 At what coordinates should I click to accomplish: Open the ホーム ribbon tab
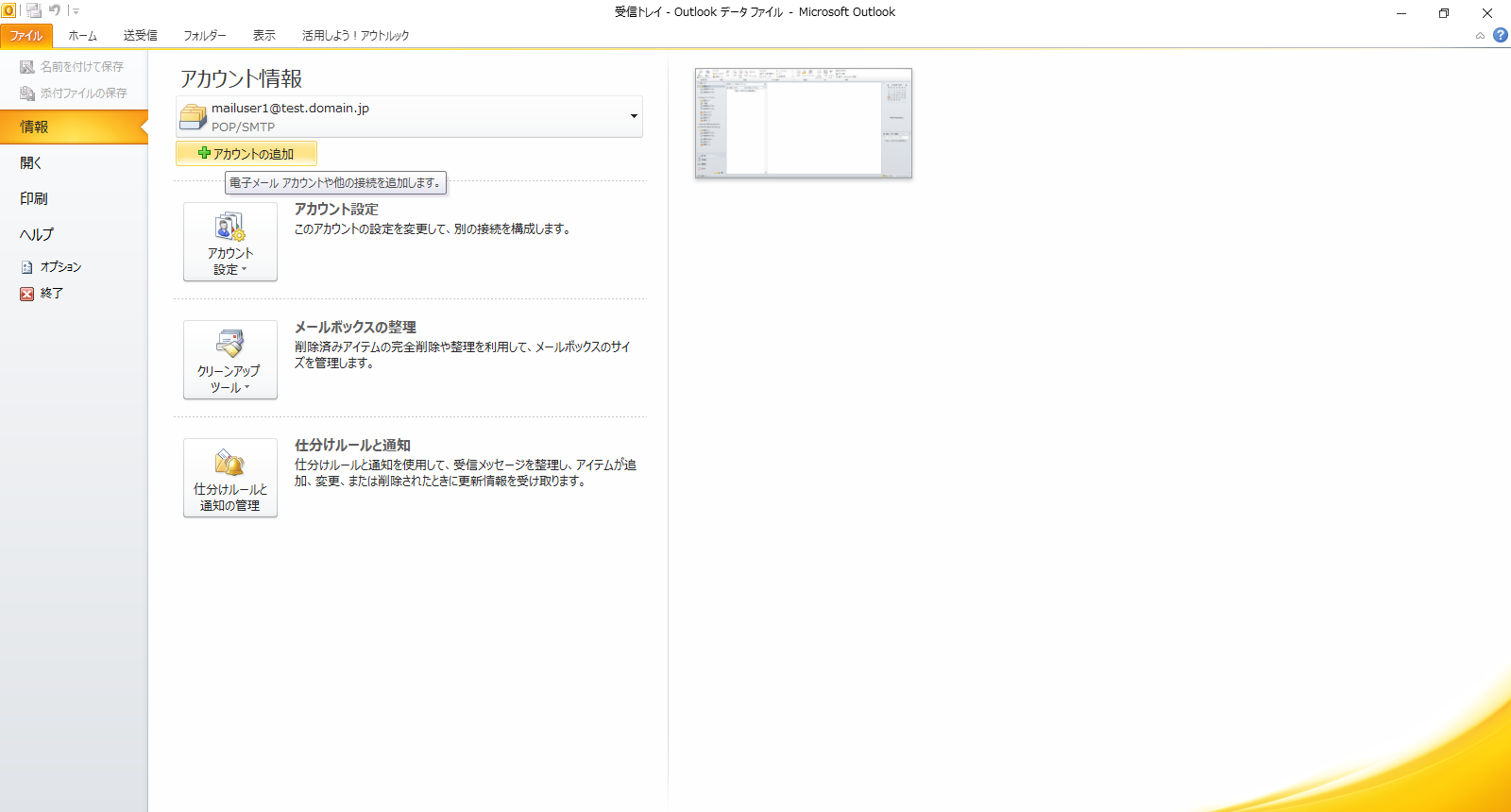point(82,36)
